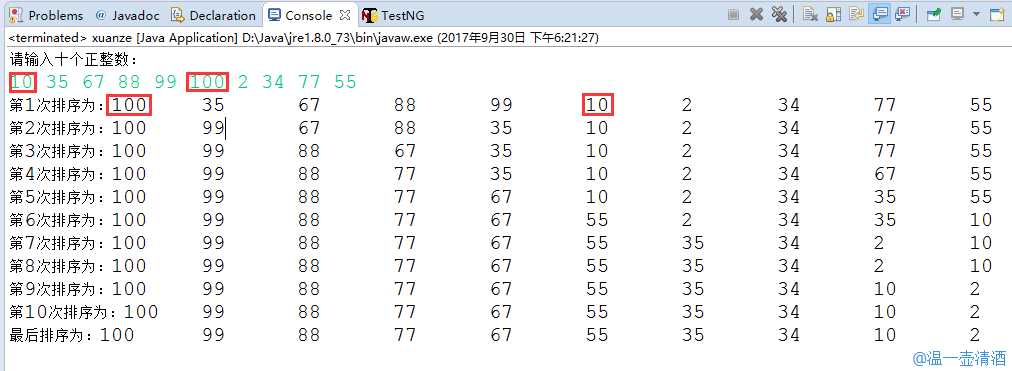Toggle show console on standard error change
The image size is (1012, 371).
click(x=902, y=15)
